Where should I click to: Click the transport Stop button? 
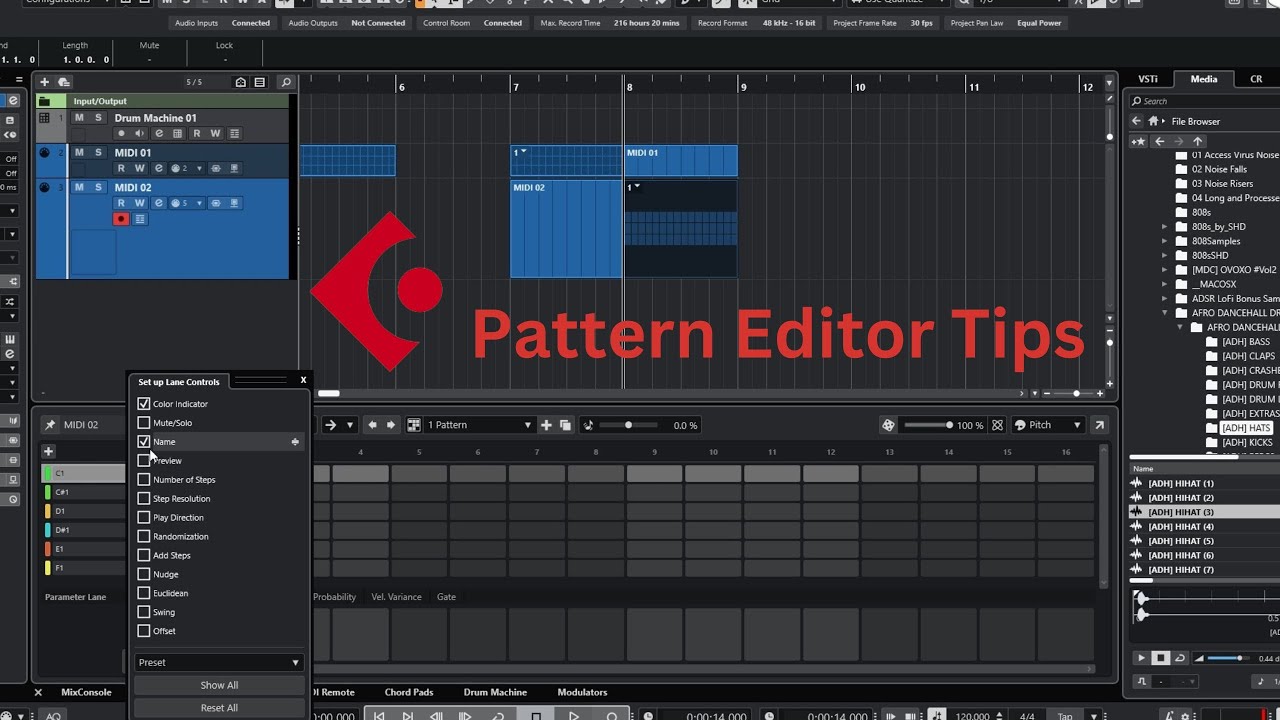tap(536, 716)
